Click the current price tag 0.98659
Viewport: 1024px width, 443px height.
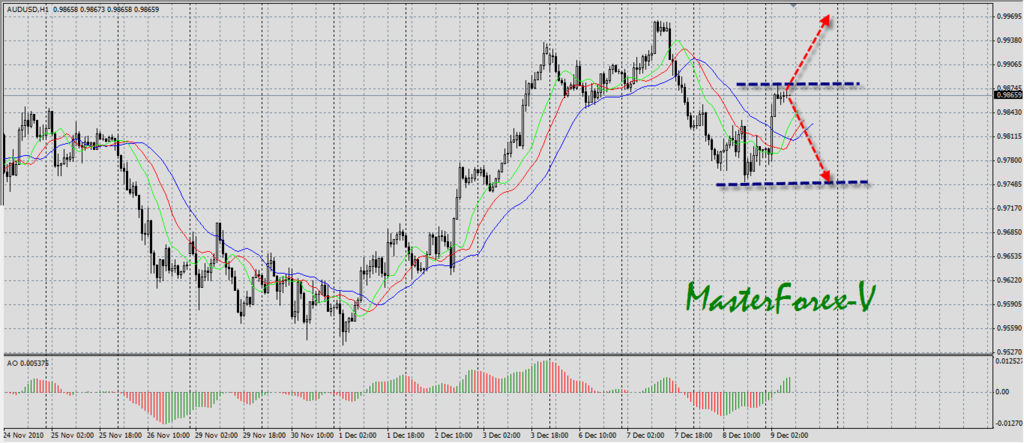1006,94
